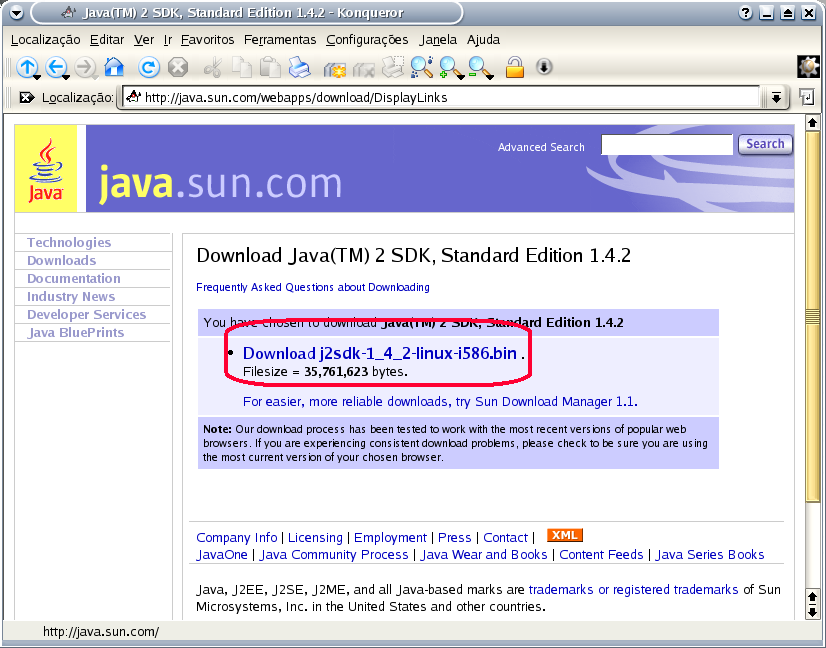The image size is (826, 648).
Task: Click the orange XML feed badge
Action: tap(565, 535)
